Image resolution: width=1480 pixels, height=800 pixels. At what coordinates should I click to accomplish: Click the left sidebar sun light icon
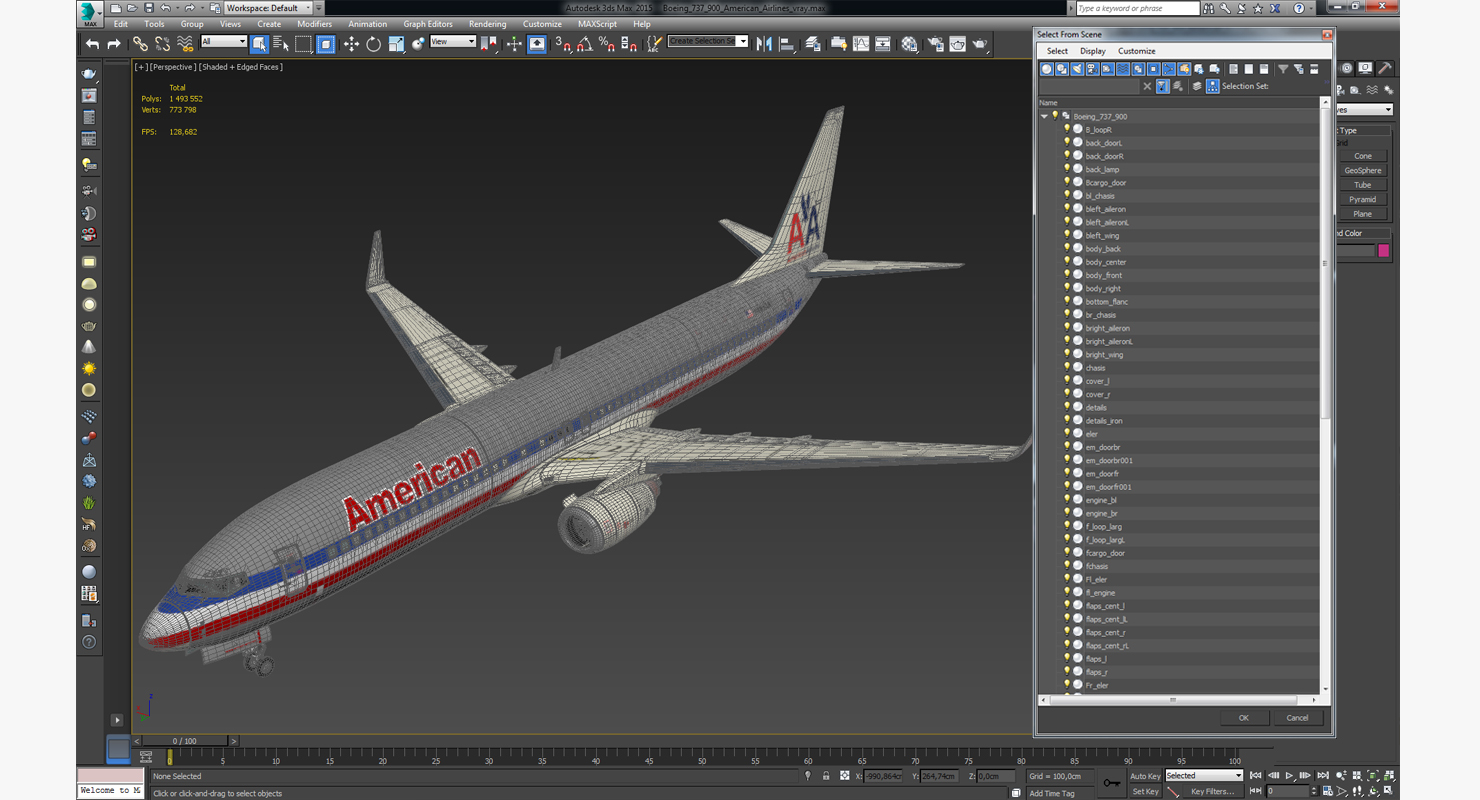pyautogui.click(x=89, y=369)
